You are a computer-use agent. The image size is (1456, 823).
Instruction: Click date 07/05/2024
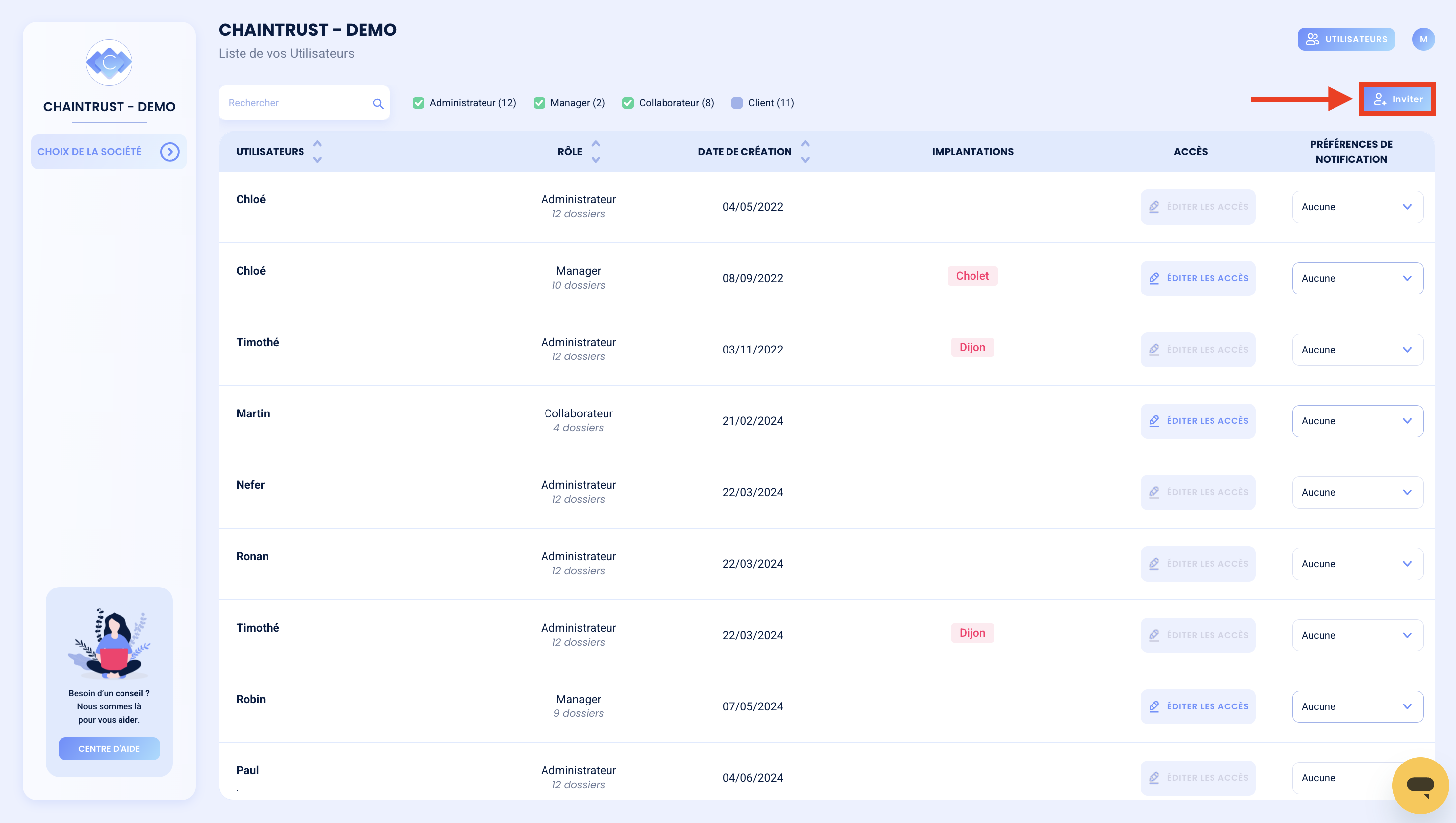point(752,706)
